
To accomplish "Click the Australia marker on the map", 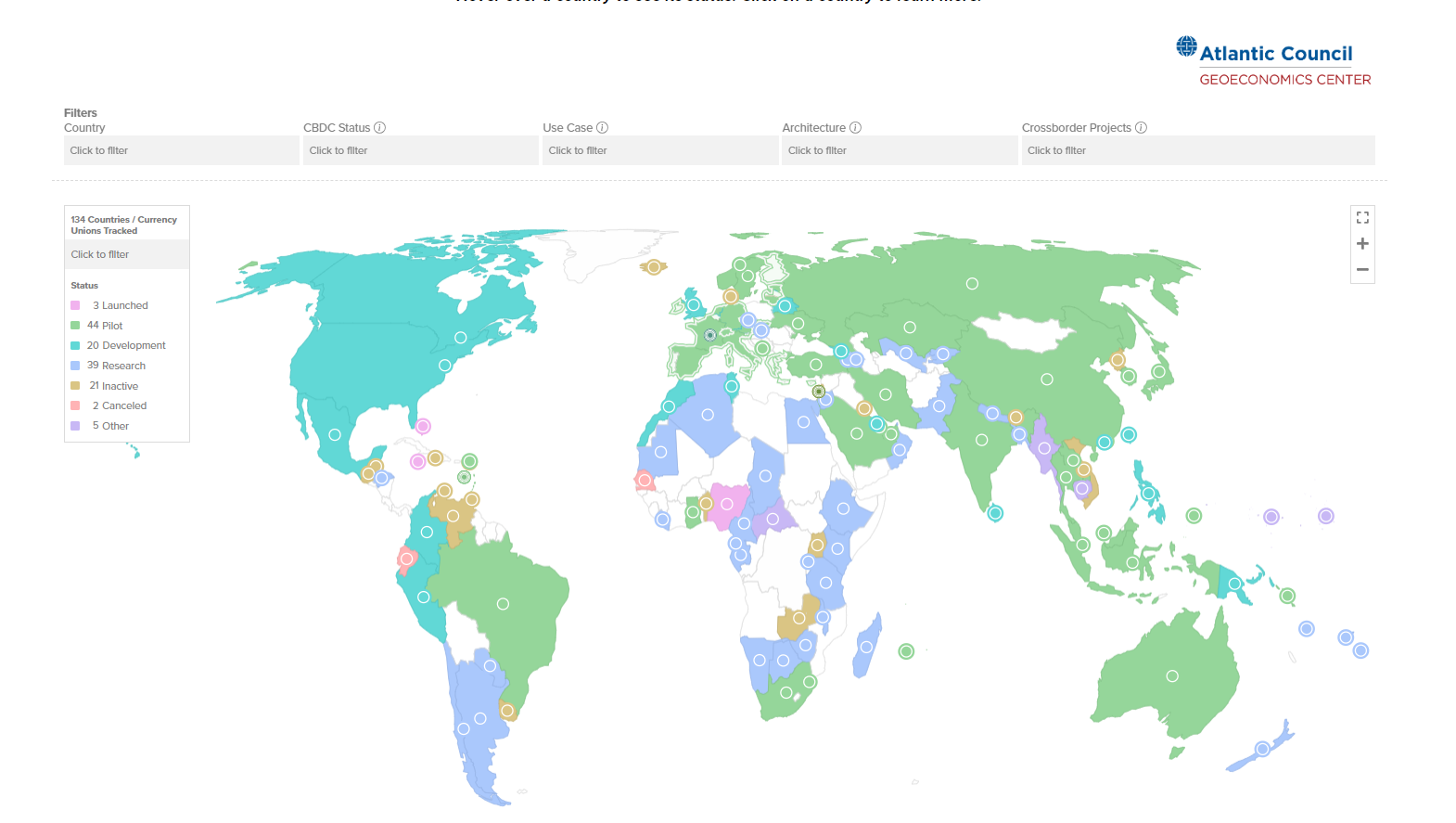I will tap(1172, 675).
